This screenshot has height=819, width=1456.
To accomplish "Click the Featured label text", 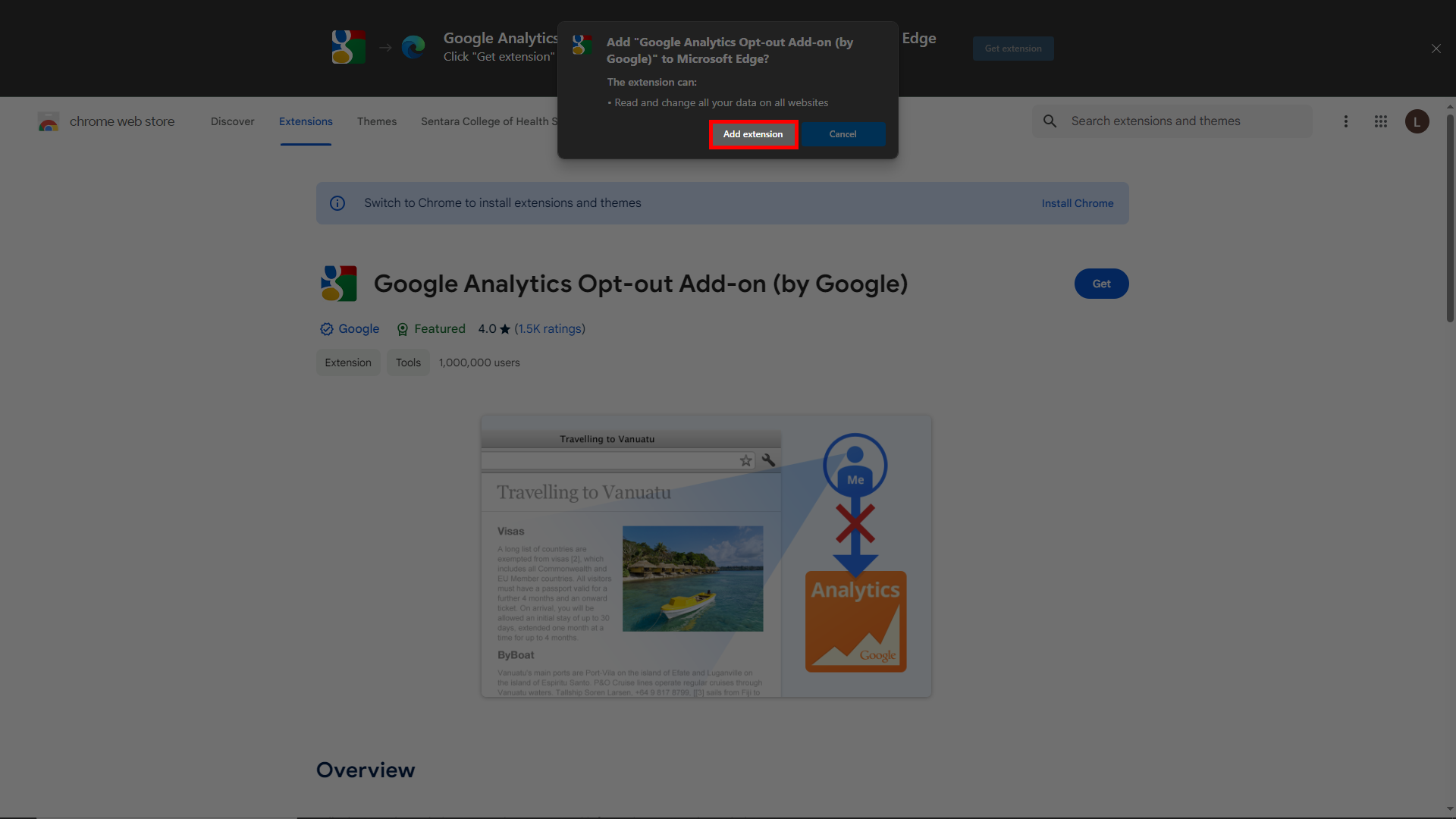I will click(440, 329).
